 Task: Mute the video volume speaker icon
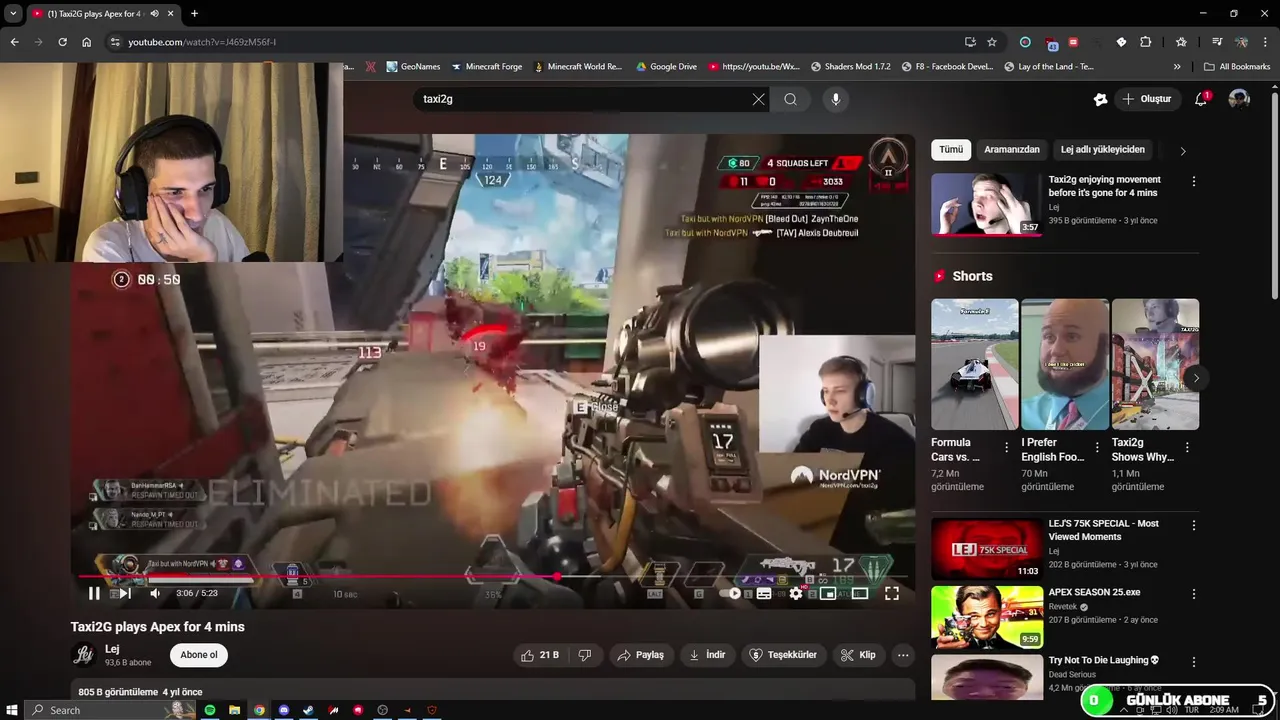pos(155,593)
